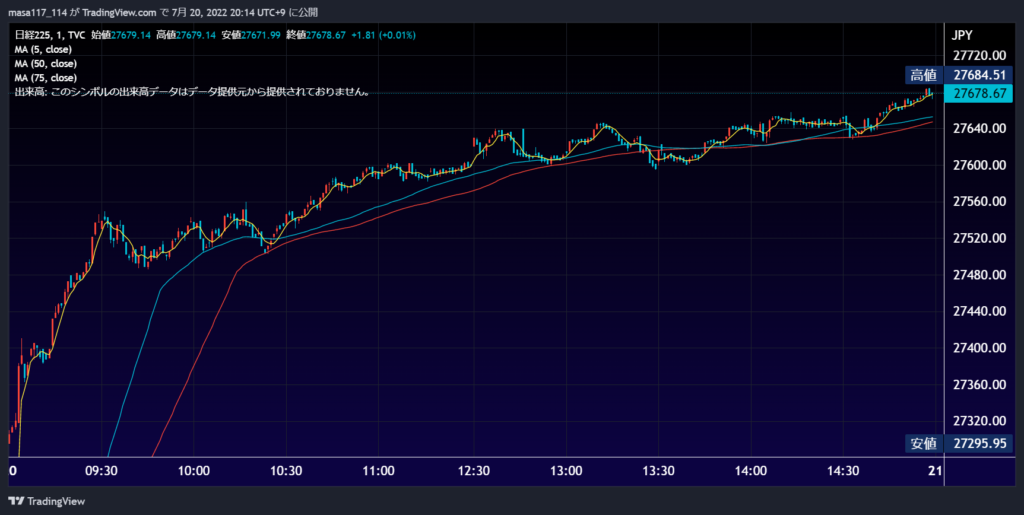Click the 27320.00 price axis tick

coord(980,421)
